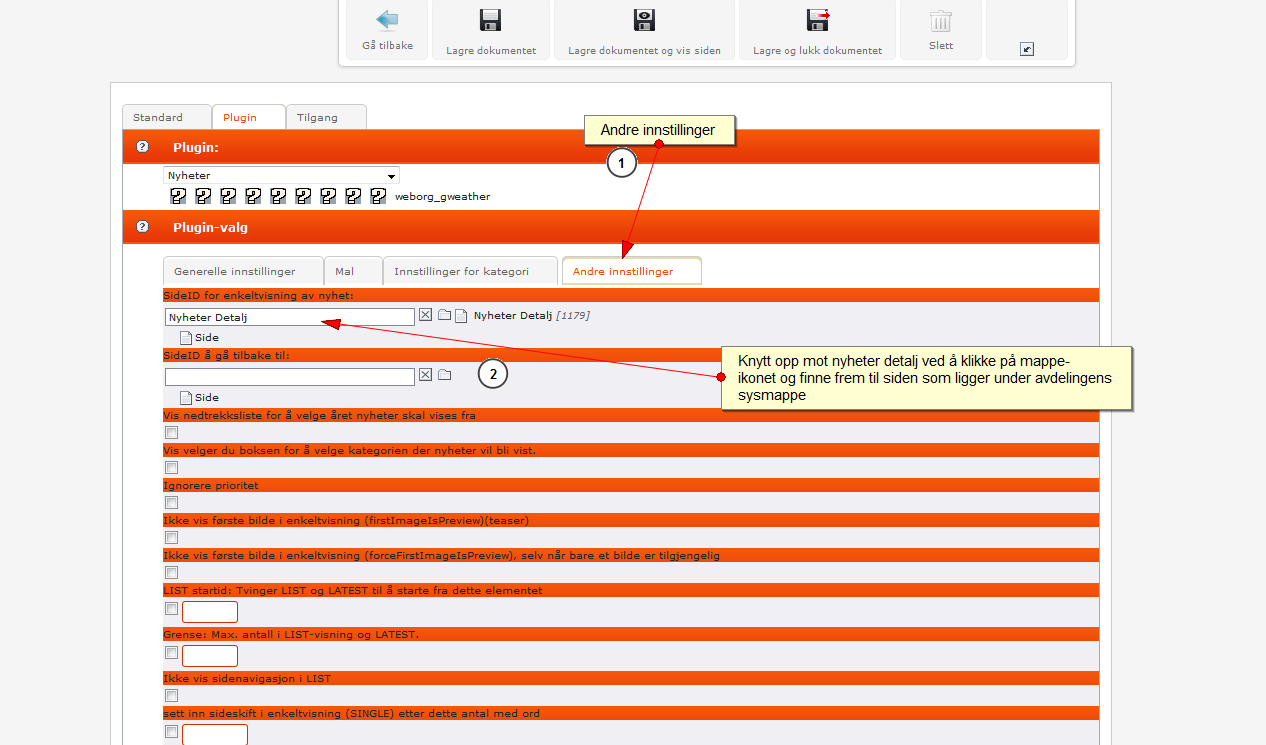This screenshot has width=1266, height=745.
Task: Enable year dropdown list checkbox for nyheter
Action: pos(172,433)
